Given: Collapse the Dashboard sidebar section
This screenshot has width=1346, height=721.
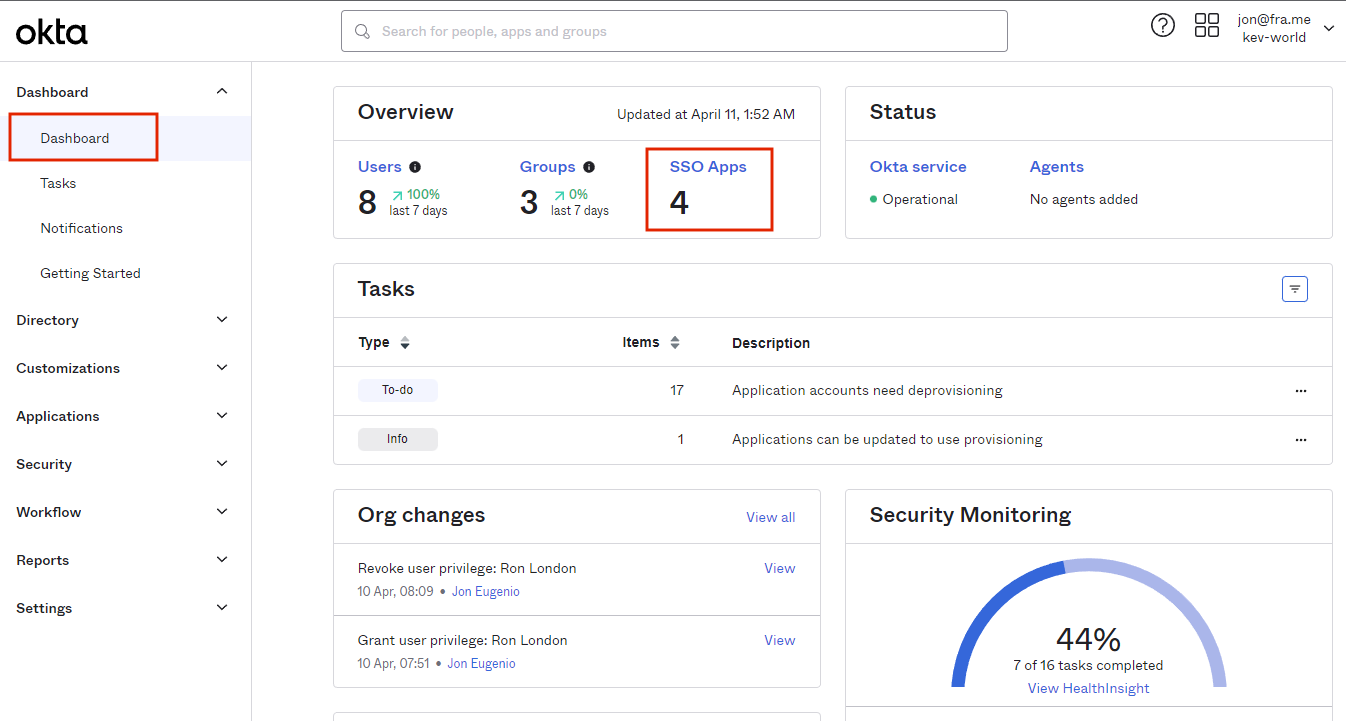Looking at the screenshot, I should pos(222,92).
